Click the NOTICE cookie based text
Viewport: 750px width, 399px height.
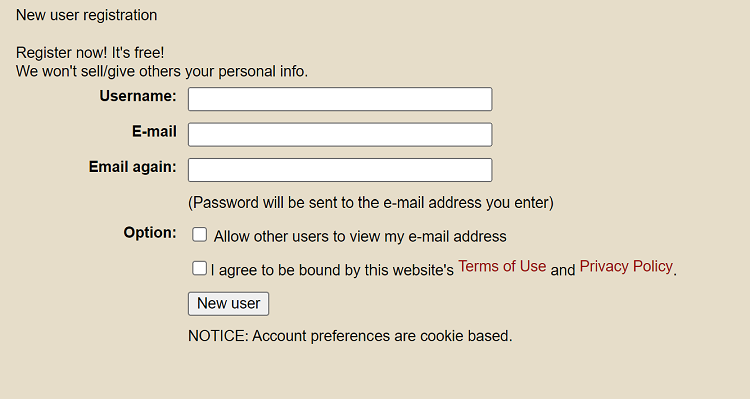coord(350,336)
